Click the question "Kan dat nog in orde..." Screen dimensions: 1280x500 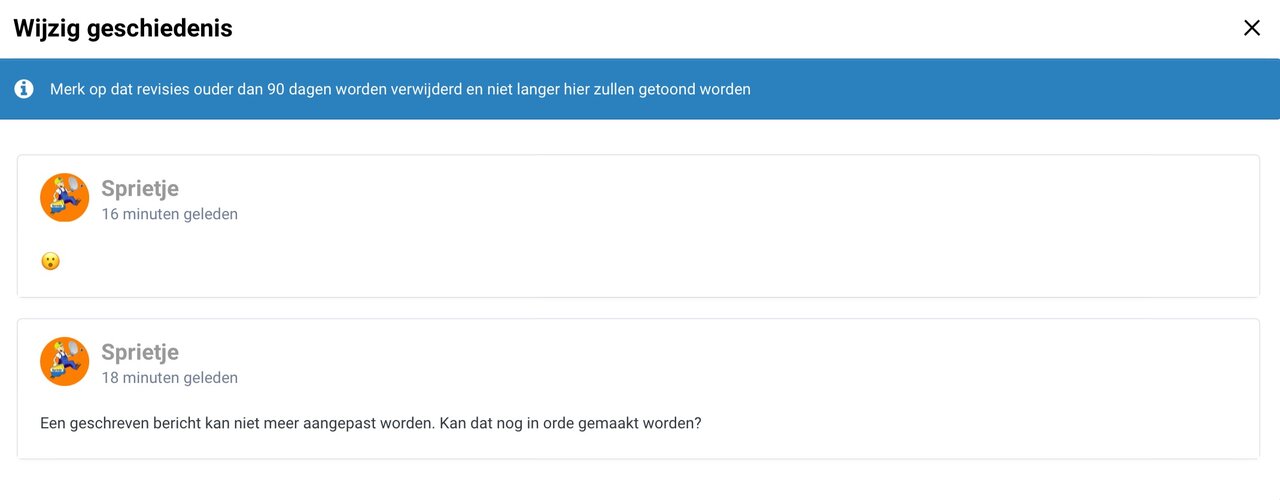point(570,423)
